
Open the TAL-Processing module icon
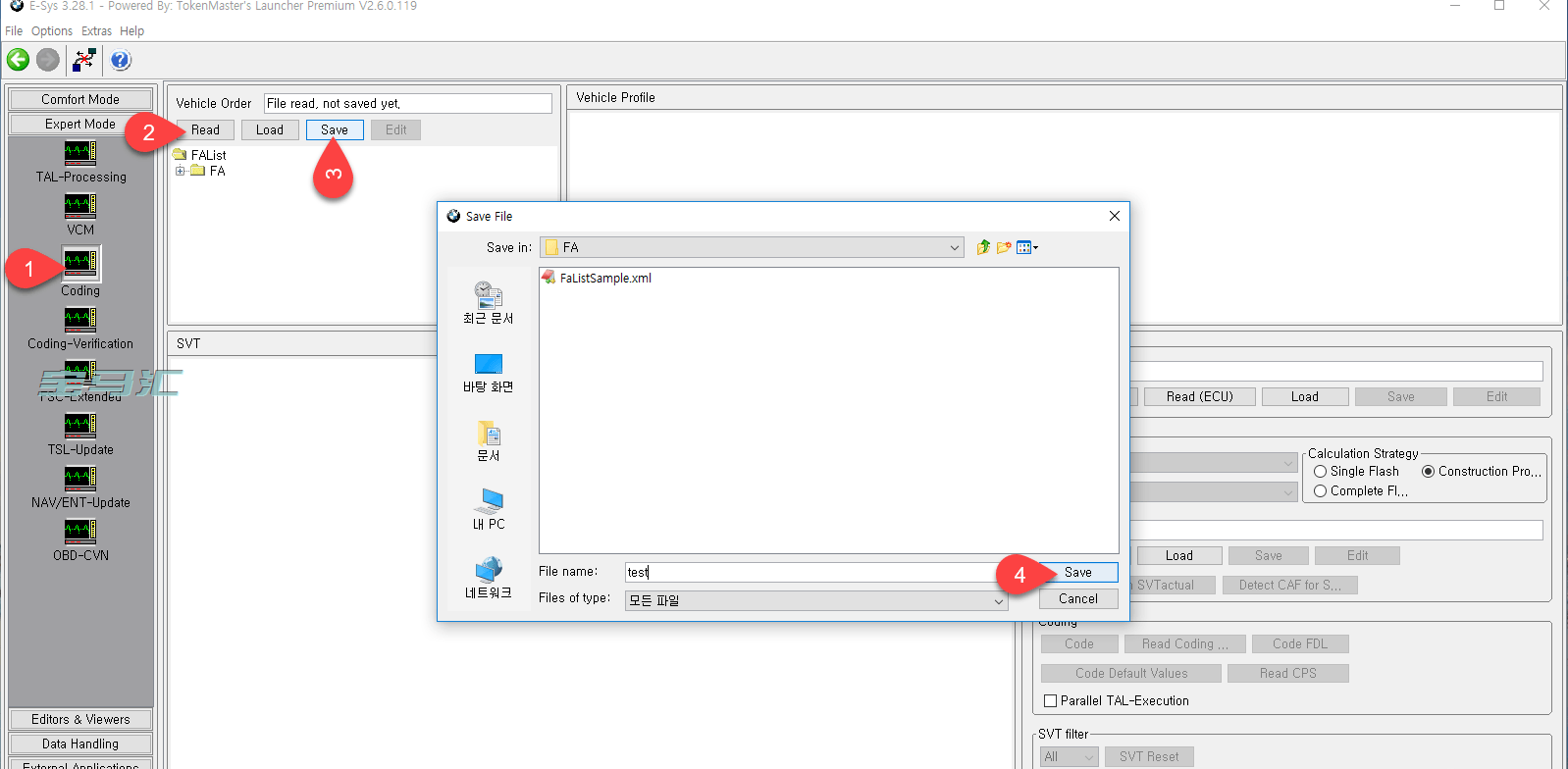click(80, 153)
